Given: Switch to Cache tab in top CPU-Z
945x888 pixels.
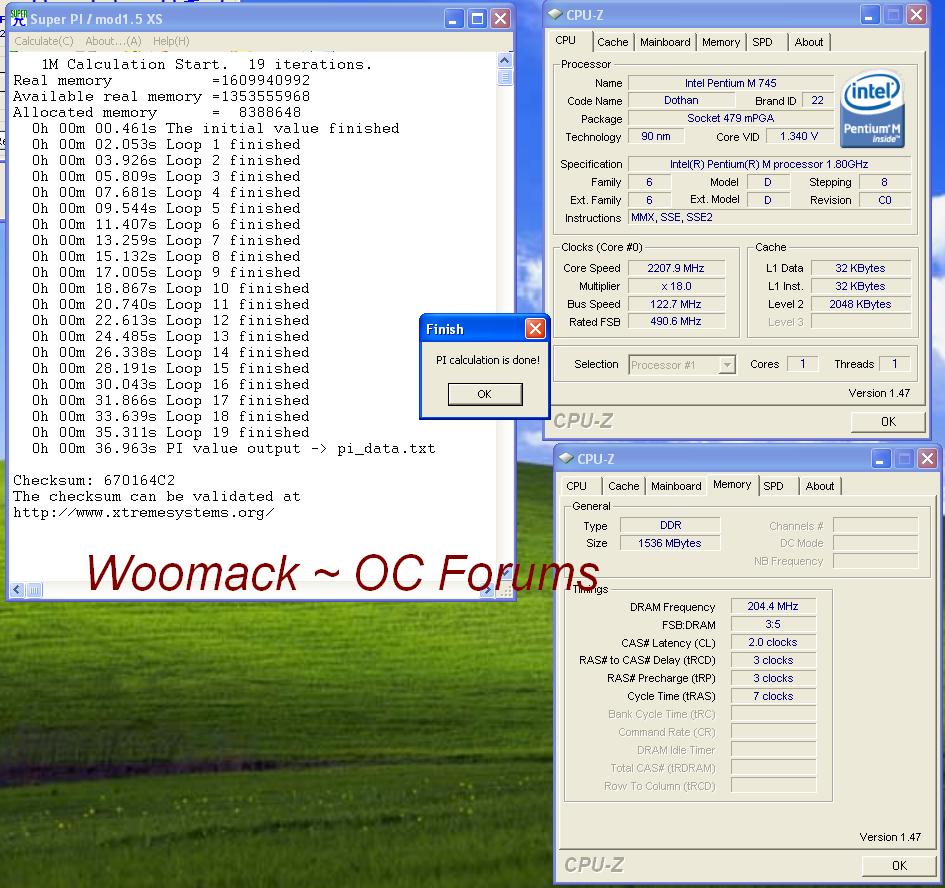Looking at the screenshot, I should coord(612,42).
